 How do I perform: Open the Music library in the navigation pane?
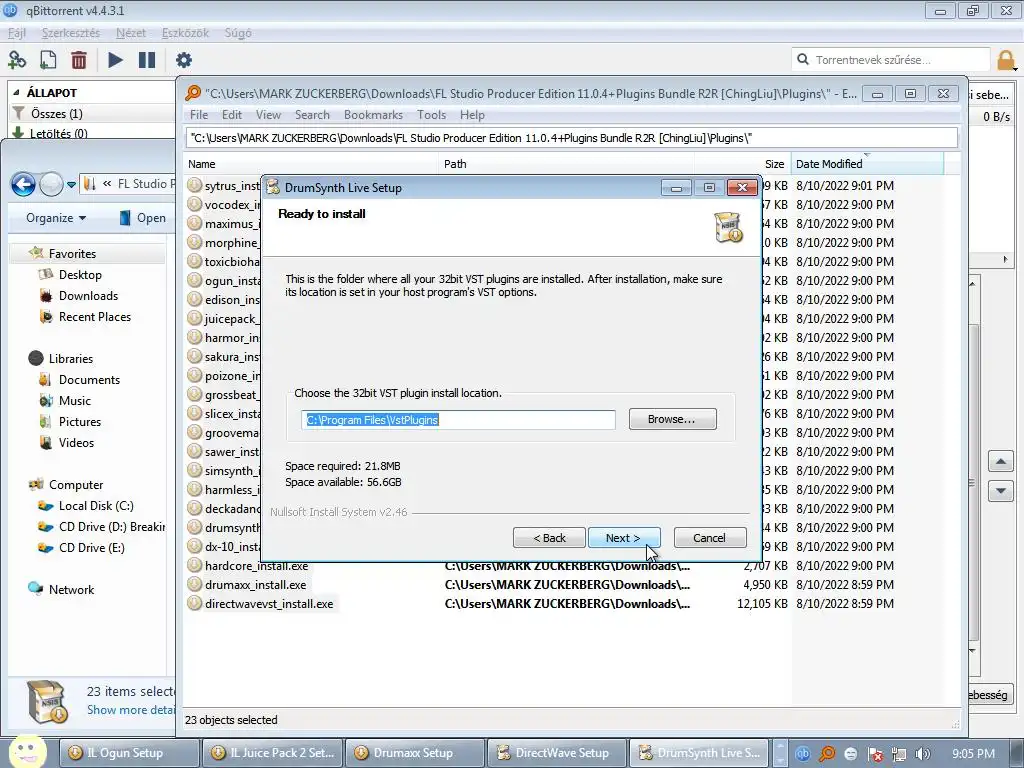click(x=74, y=400)
